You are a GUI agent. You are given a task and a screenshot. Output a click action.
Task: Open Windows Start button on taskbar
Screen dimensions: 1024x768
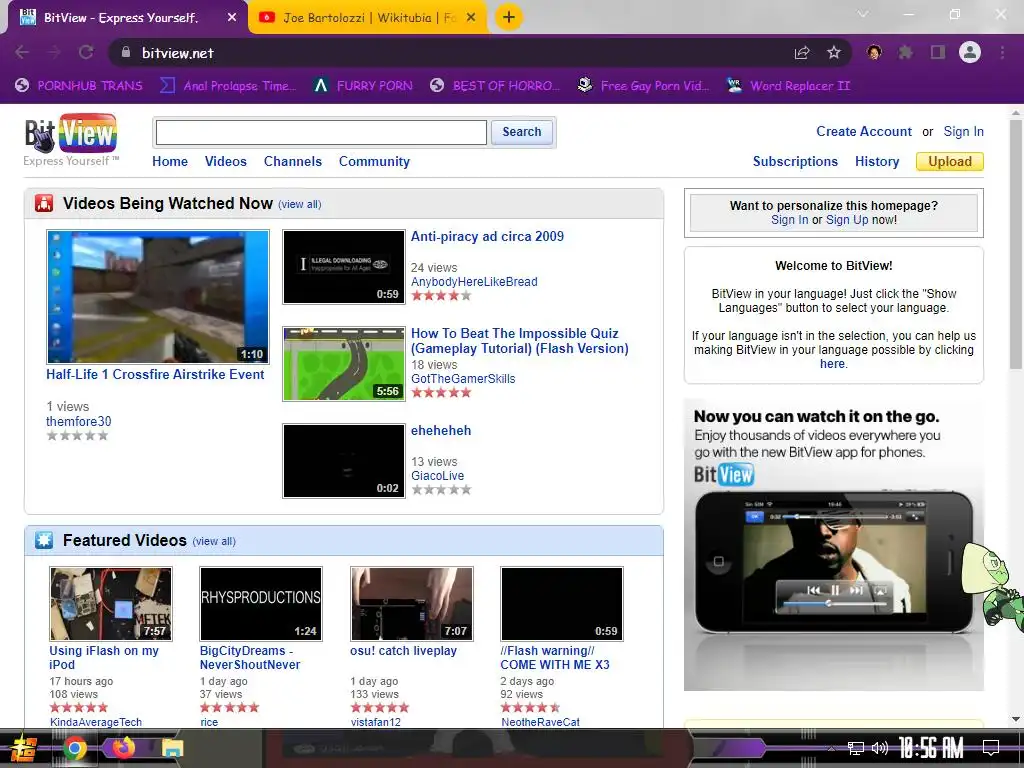(23, 748)
